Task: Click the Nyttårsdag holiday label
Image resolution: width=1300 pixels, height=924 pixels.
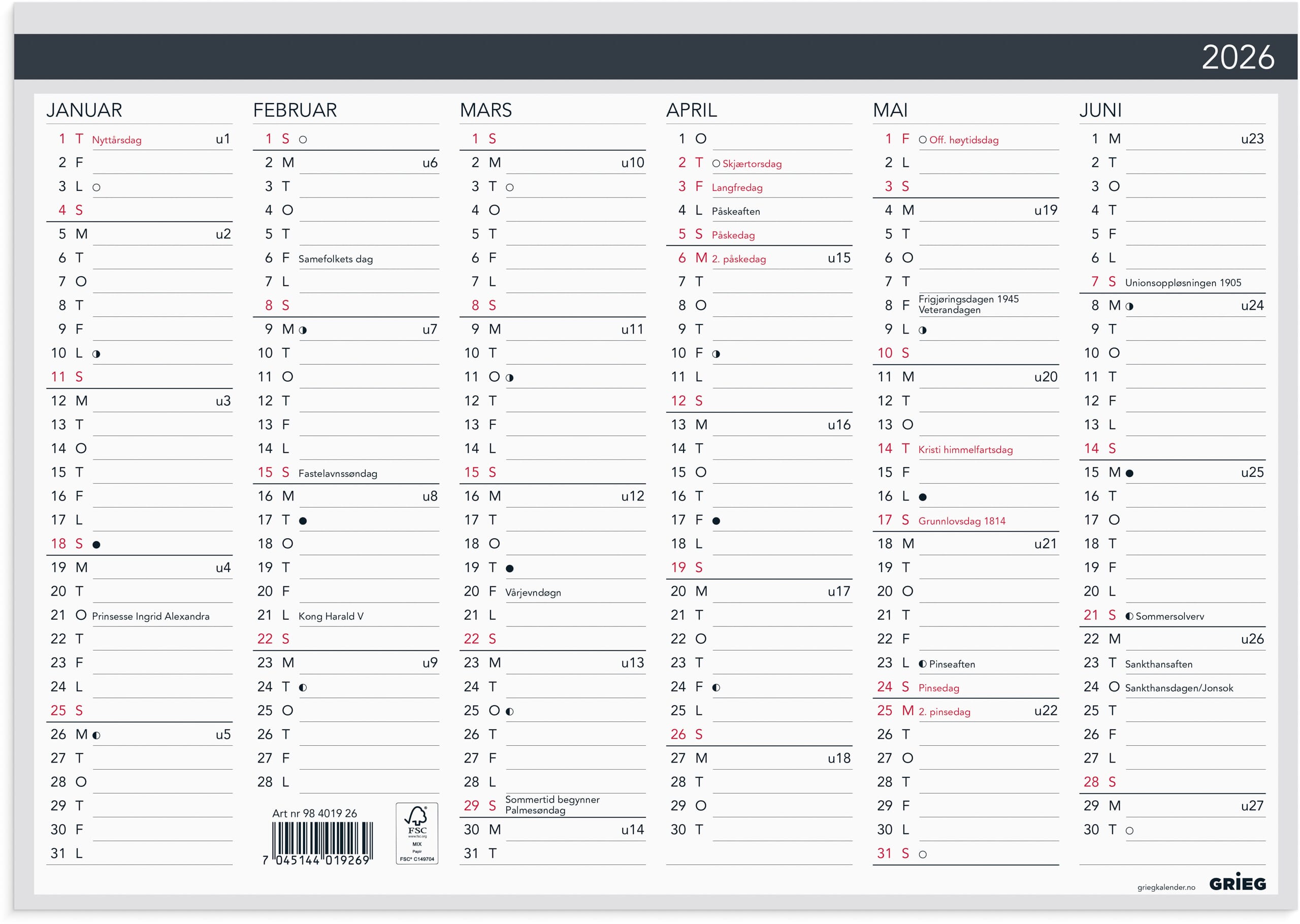Action: pyautogui.click(x=117, y=140)
